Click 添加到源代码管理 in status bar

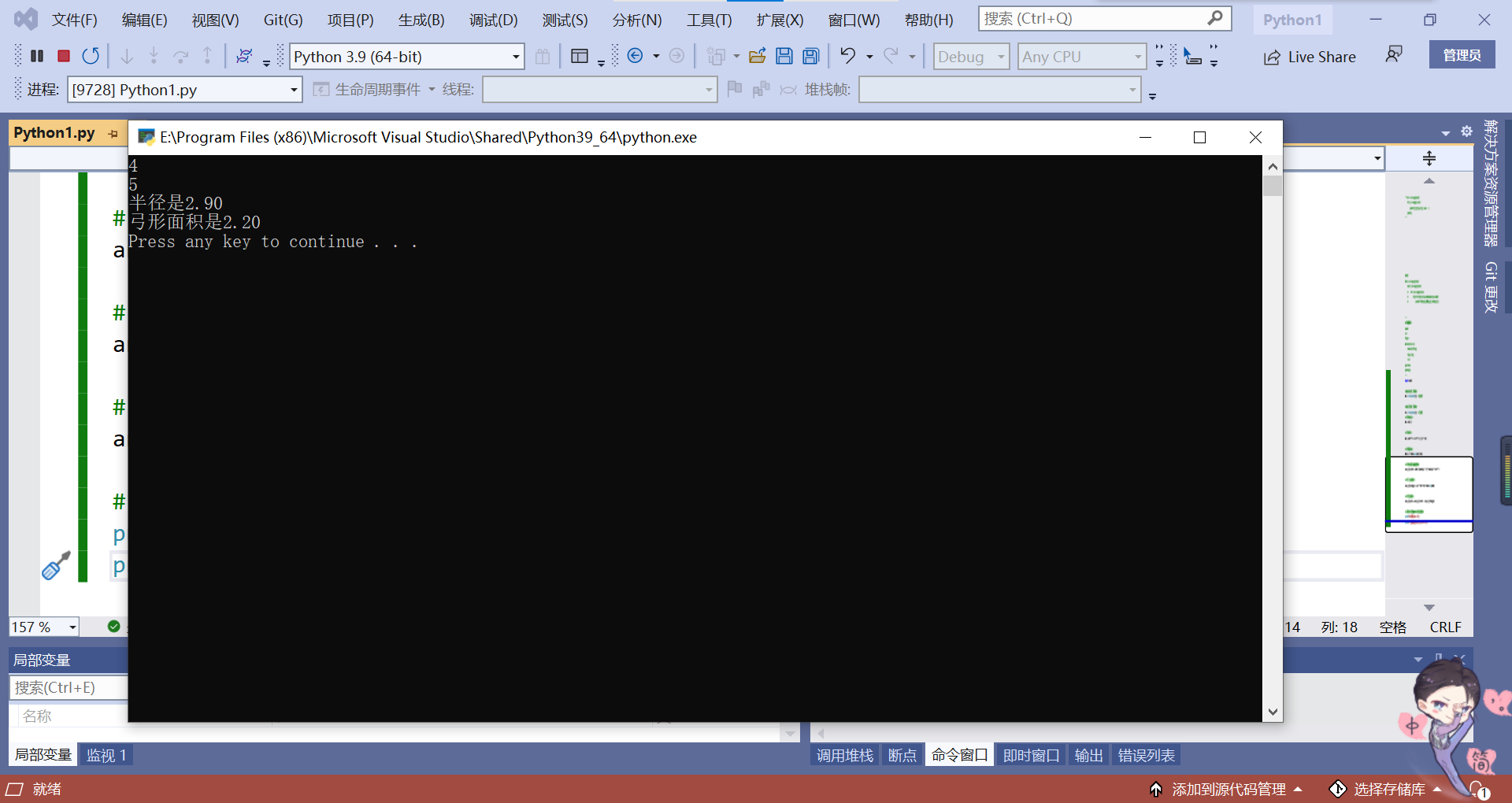click(x=1227, y=789)
